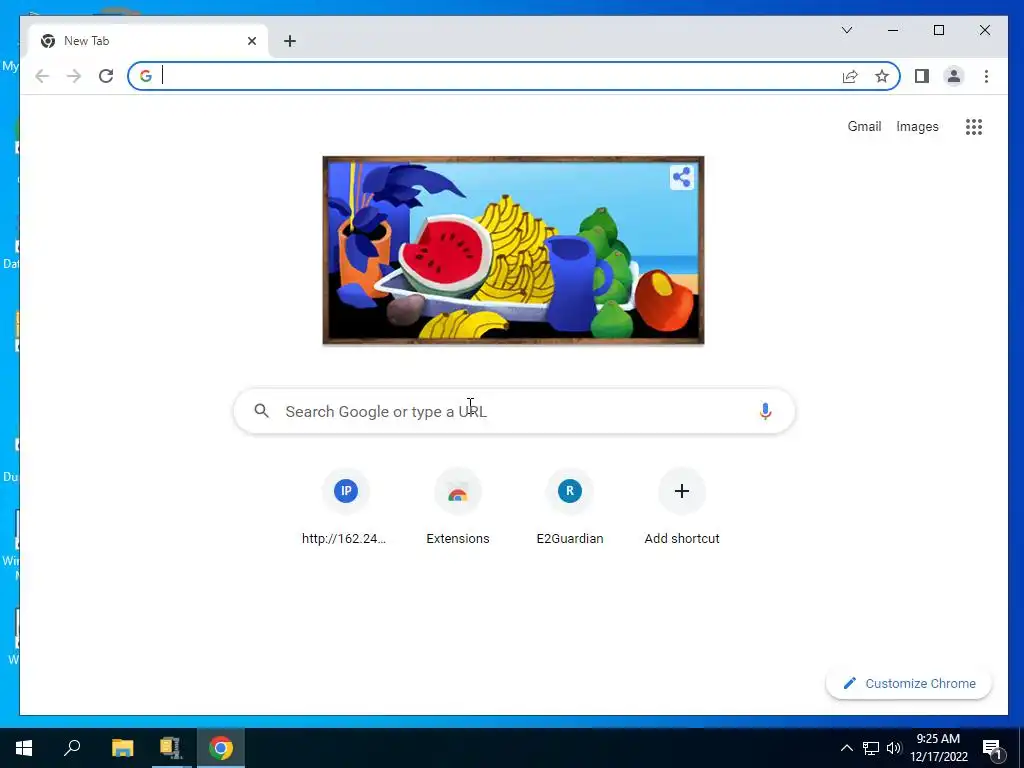The width and height of the screenshot is (1024, 768).
Task: Open the archive app icon in taskbar
Action: pyautogui.click(x=171, y=748)
